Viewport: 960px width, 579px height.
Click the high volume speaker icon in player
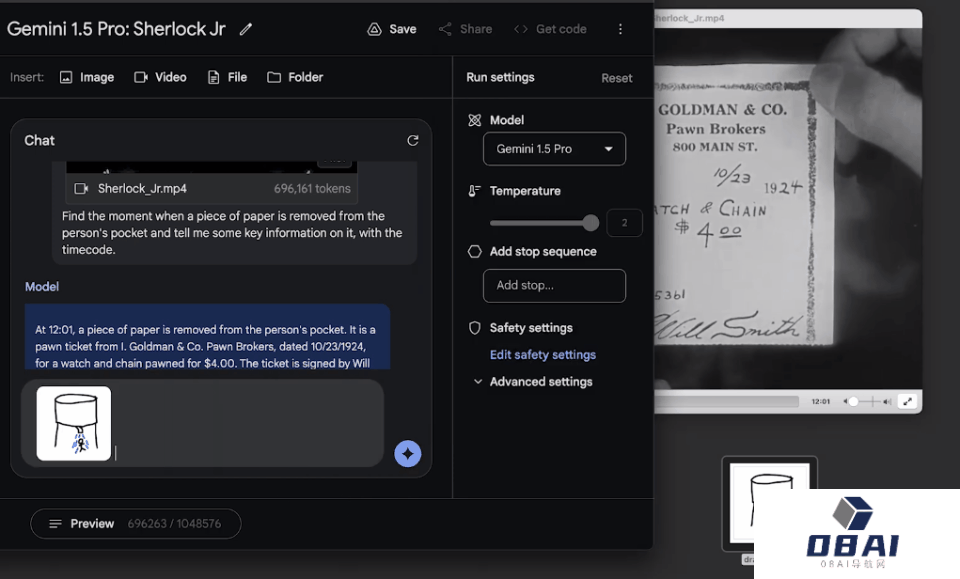(887, 402)
